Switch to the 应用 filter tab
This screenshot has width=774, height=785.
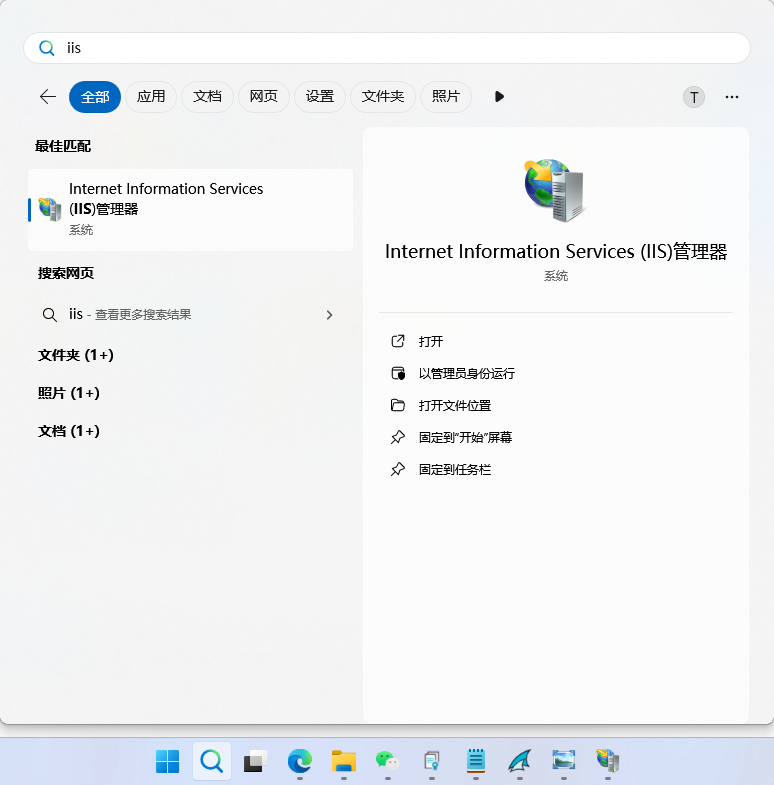click(151, 97)
